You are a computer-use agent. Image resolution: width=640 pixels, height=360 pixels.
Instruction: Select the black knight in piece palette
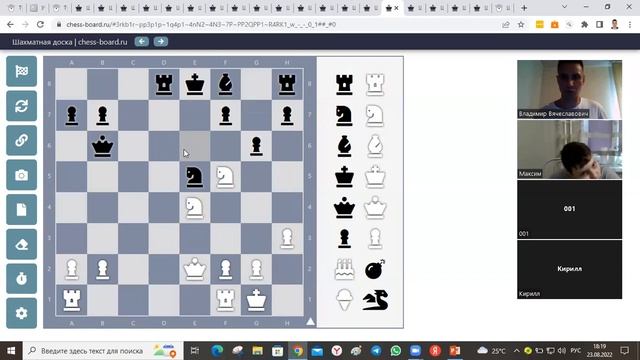pyautogui.click(x=344, y=116)
